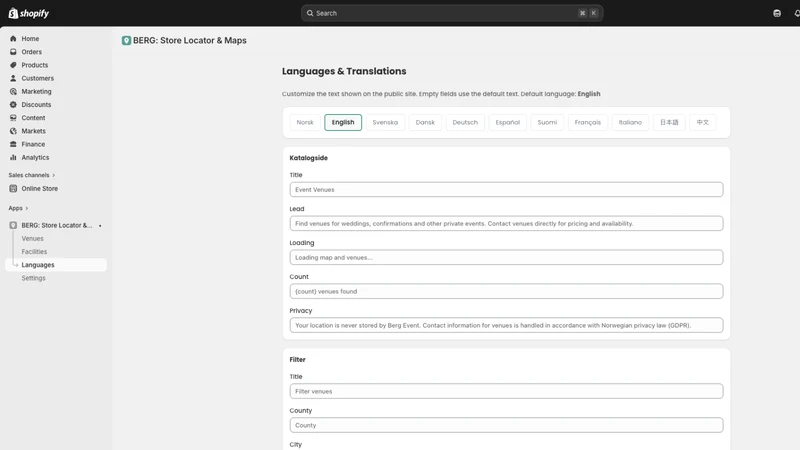Click the Orders sidebar icon
This screenshot has width=800, height=450.
click(13, 52)
